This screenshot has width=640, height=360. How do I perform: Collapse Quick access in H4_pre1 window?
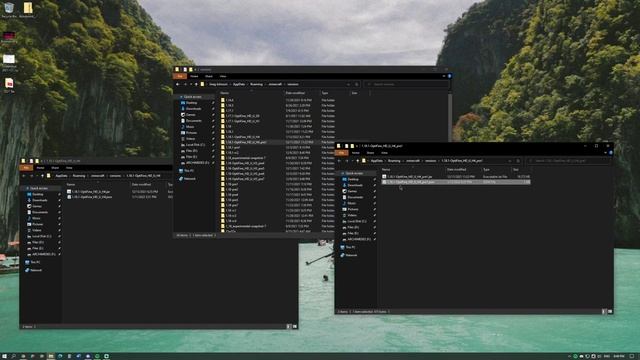[342, 173]
